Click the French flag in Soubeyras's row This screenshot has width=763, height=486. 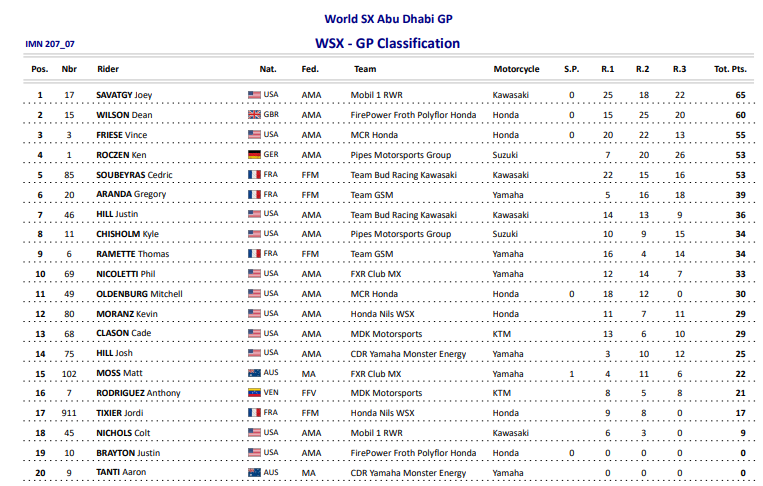click(254, 175)
